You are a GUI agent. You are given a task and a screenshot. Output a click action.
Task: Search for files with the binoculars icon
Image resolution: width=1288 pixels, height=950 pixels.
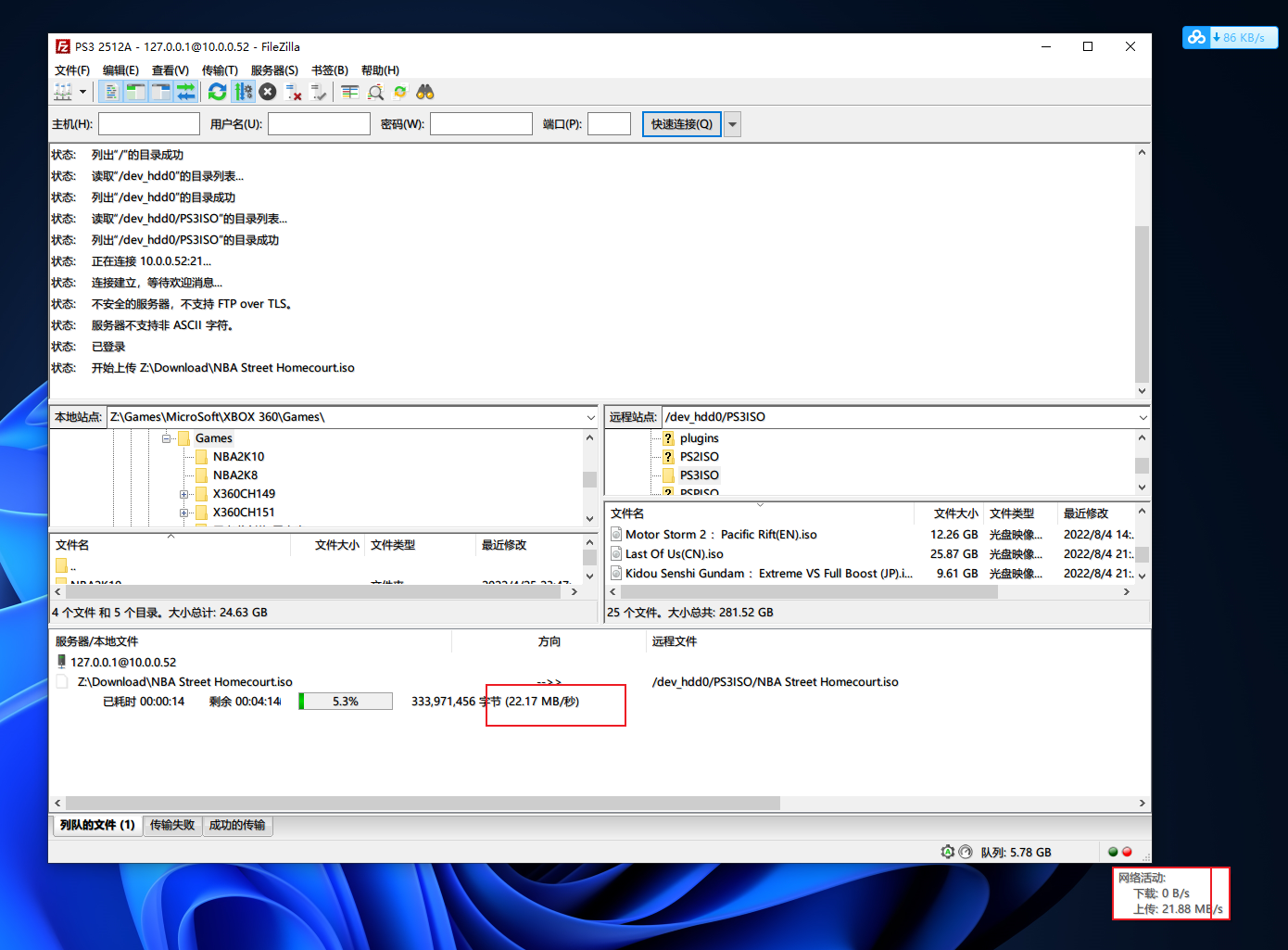(x=425, y=92)
